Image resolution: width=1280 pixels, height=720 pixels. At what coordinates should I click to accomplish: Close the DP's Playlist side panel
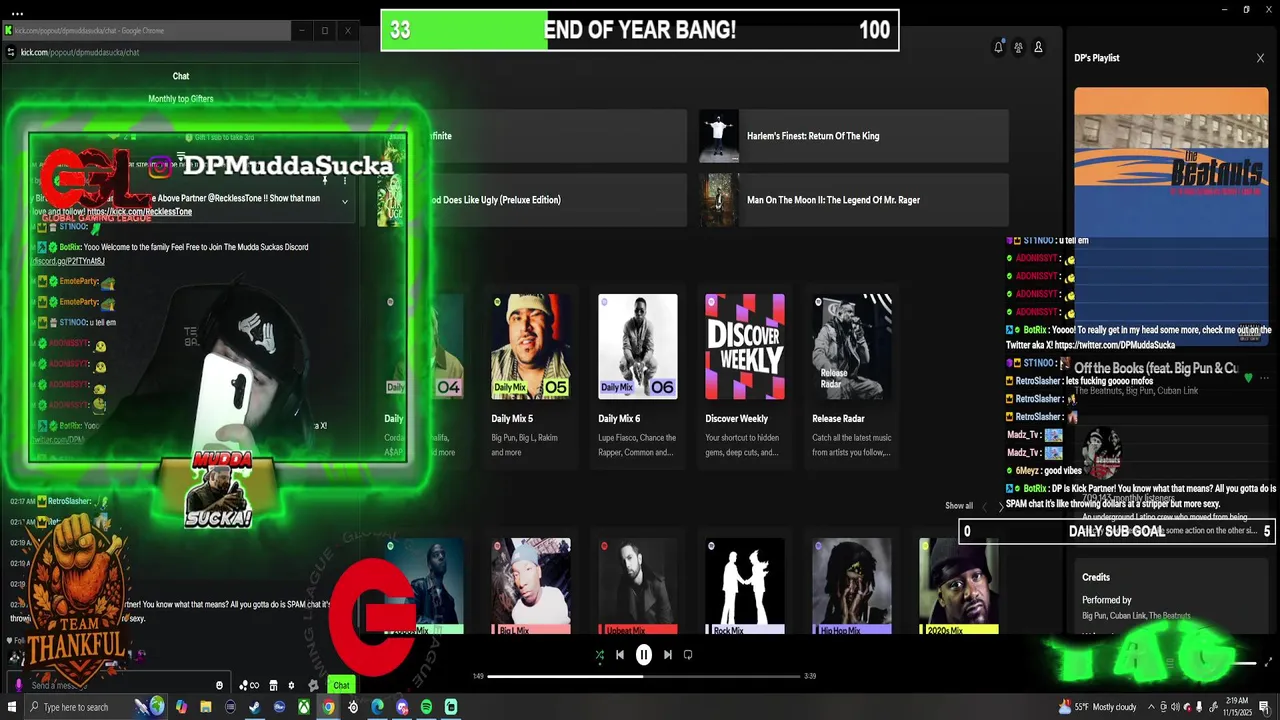click(1260, 58)
